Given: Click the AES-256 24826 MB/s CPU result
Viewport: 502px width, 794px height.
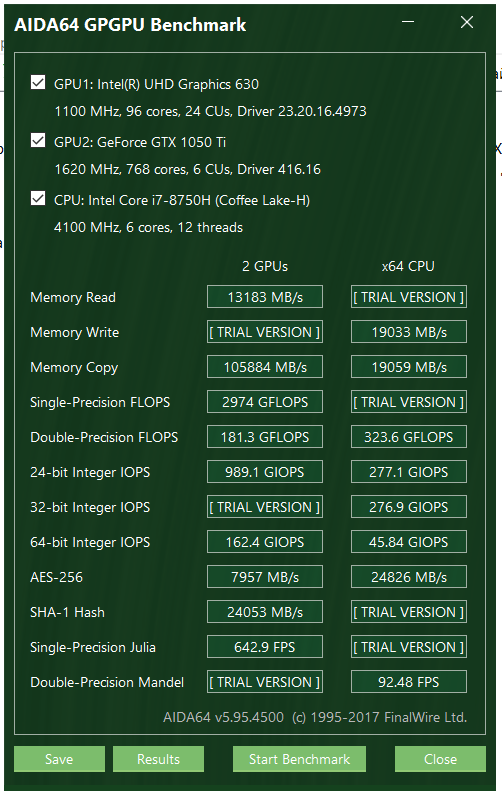Looking at the screenshot, I should (409, 577).
